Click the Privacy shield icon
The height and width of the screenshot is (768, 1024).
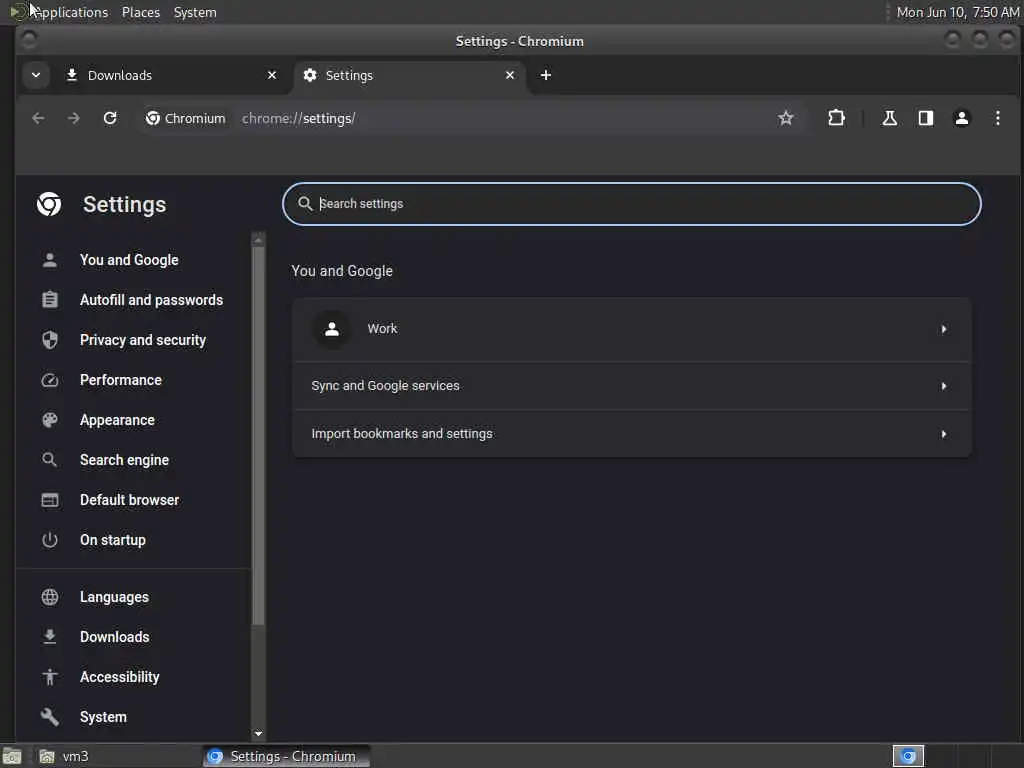[x=50, y=340]
